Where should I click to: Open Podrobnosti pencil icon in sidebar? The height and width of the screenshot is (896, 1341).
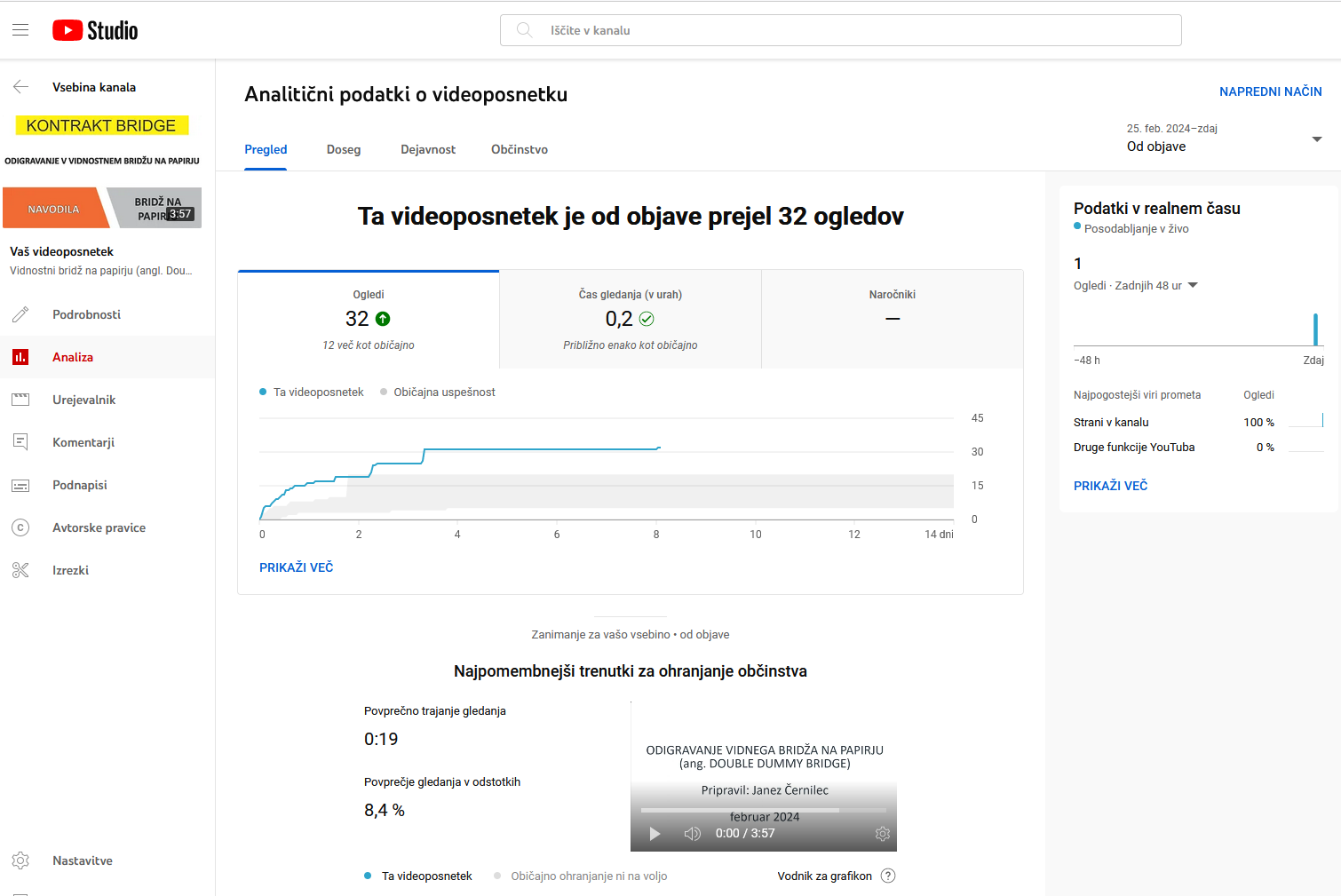(20, 314)
